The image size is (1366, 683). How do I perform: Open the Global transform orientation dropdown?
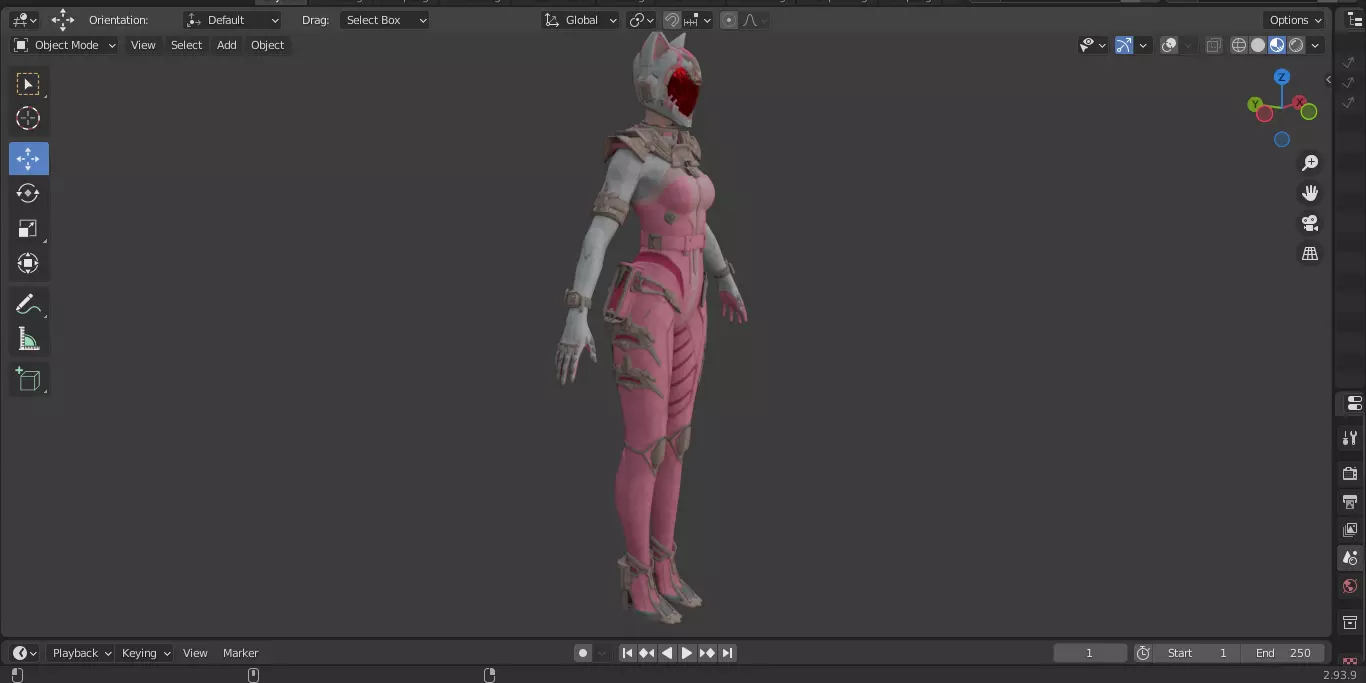coord(581,20)
